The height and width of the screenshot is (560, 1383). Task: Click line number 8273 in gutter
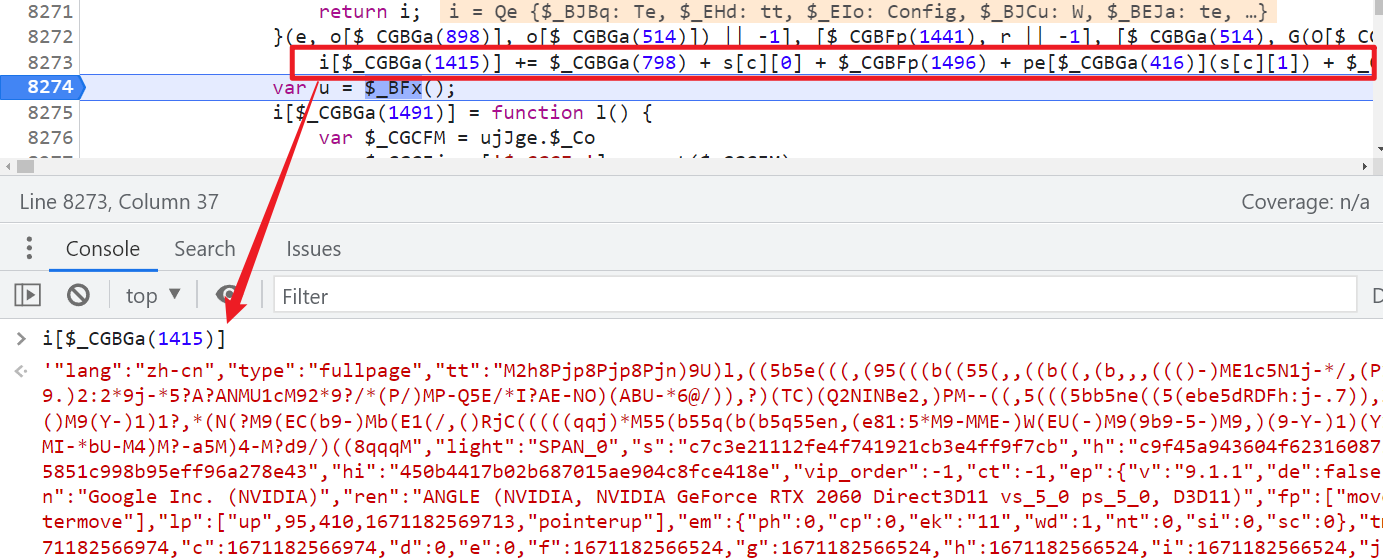click(50, 62)
